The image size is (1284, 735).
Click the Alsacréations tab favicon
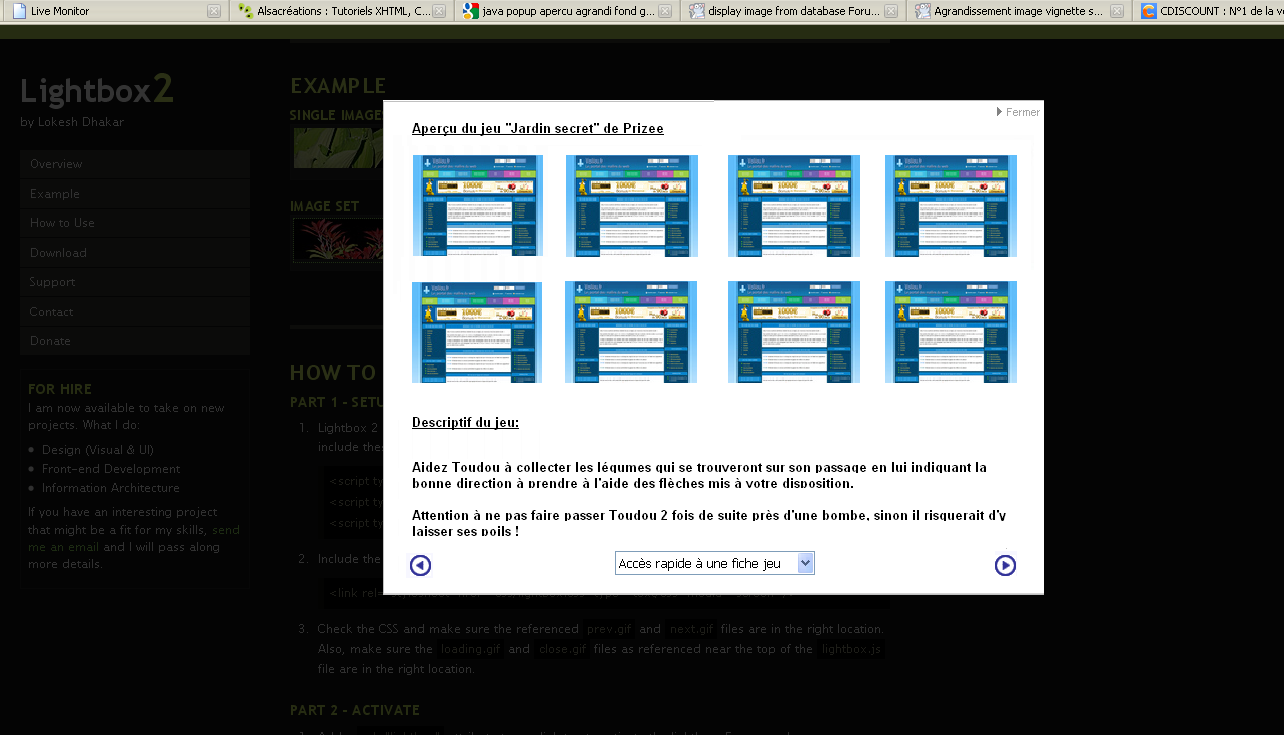pyautogui.click(x=245, y=11)
